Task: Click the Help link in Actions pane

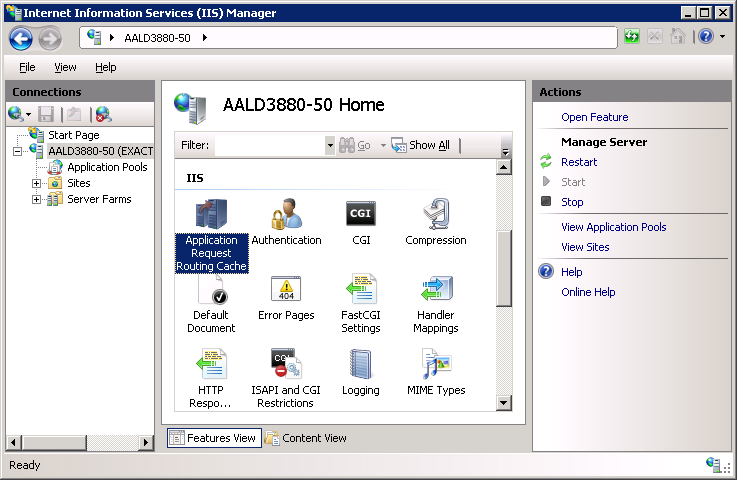Action: pos(572,272)
